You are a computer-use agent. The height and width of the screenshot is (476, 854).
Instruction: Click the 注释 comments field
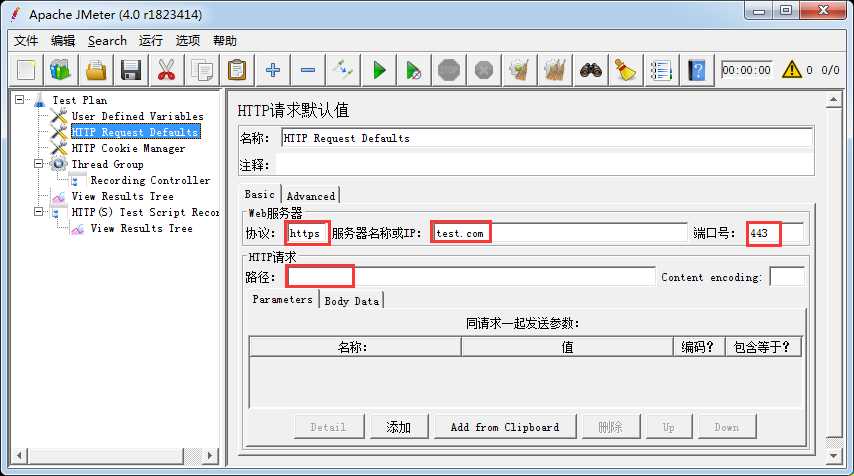pos(545,165)
